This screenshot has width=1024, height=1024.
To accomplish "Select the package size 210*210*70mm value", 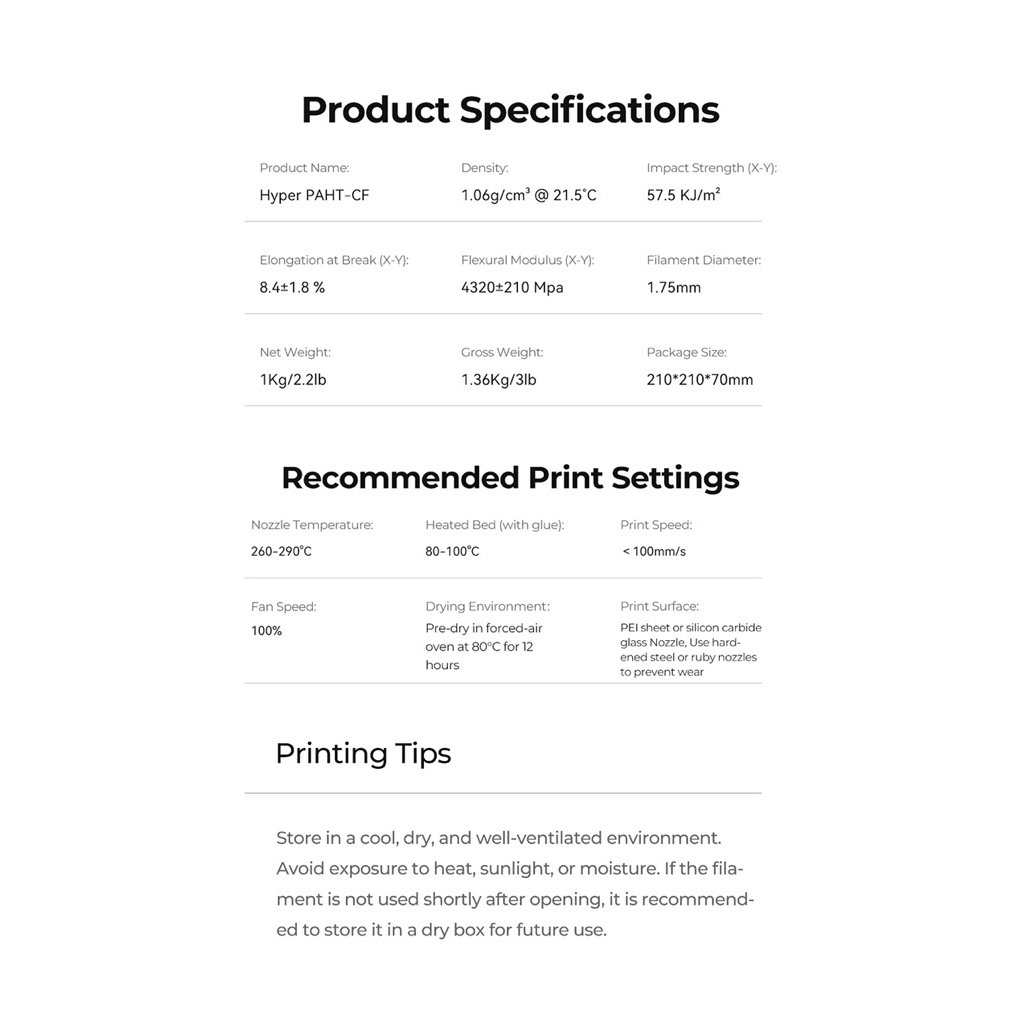I will 699,379.
